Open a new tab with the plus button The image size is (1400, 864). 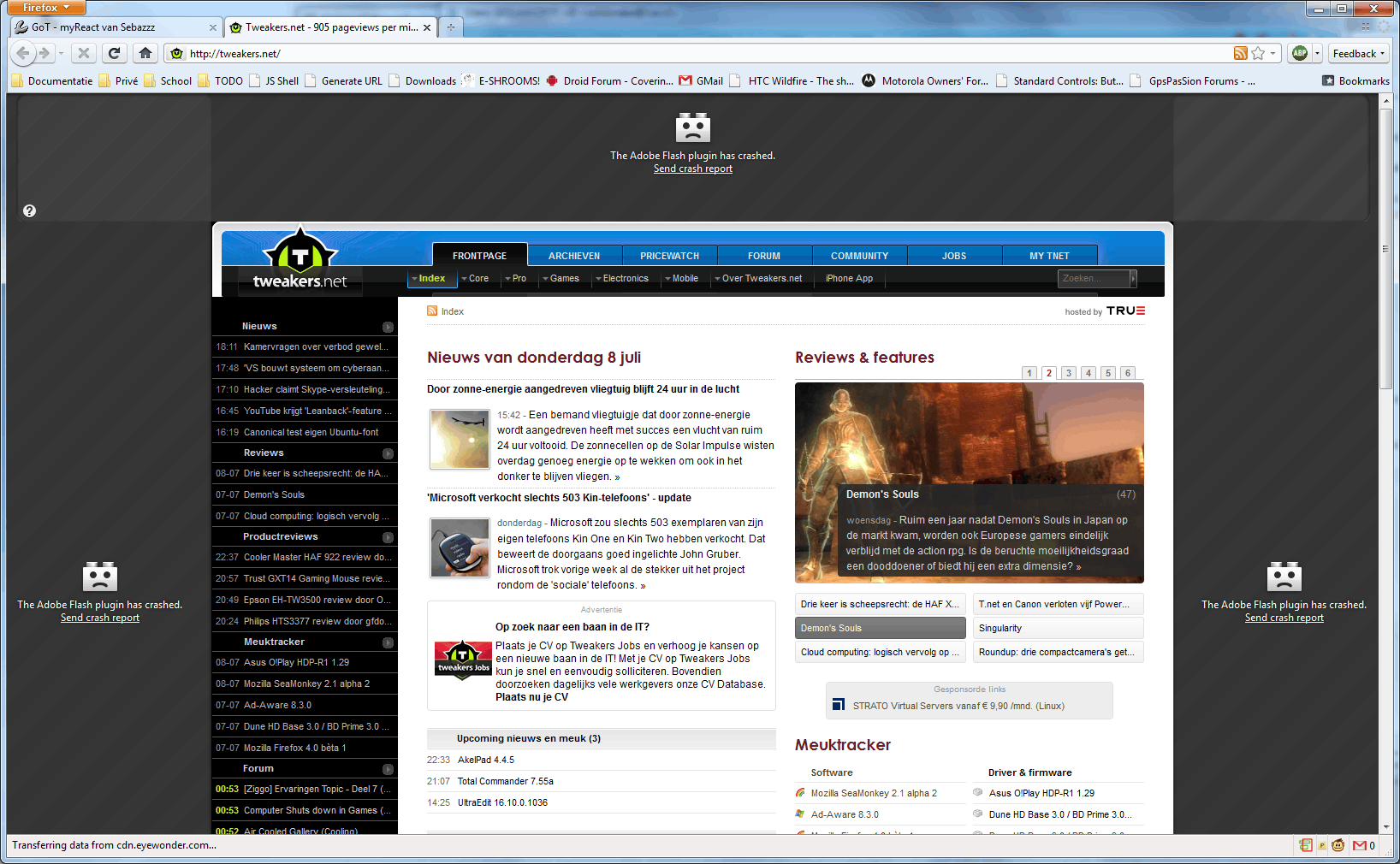click(451, 27)
